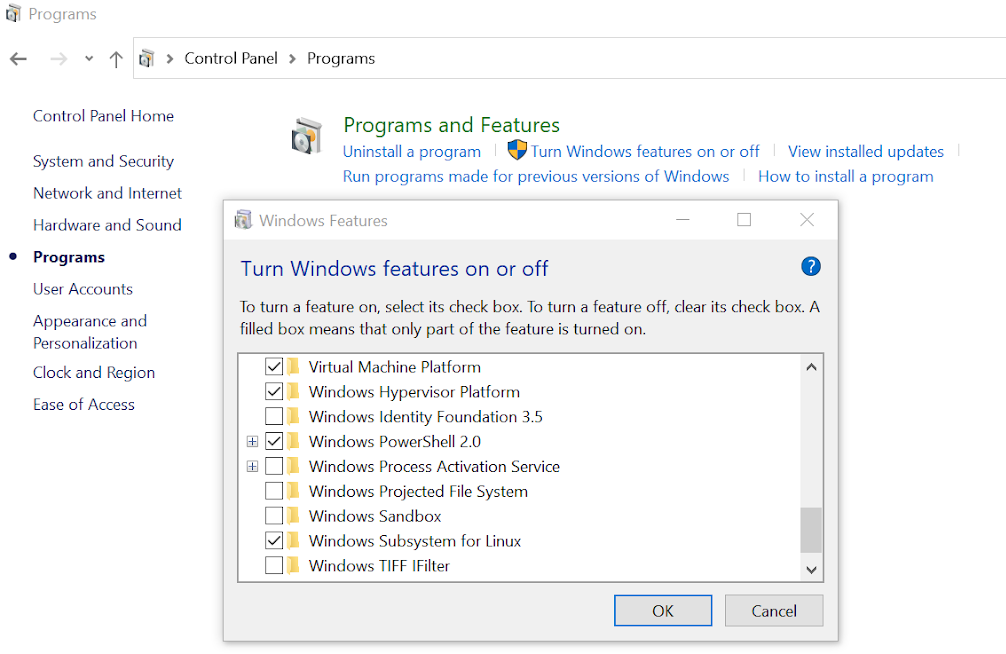Screen dimensions: 1006x654
Task: Open the Help question mark icon
Action: tap(811, 266)
